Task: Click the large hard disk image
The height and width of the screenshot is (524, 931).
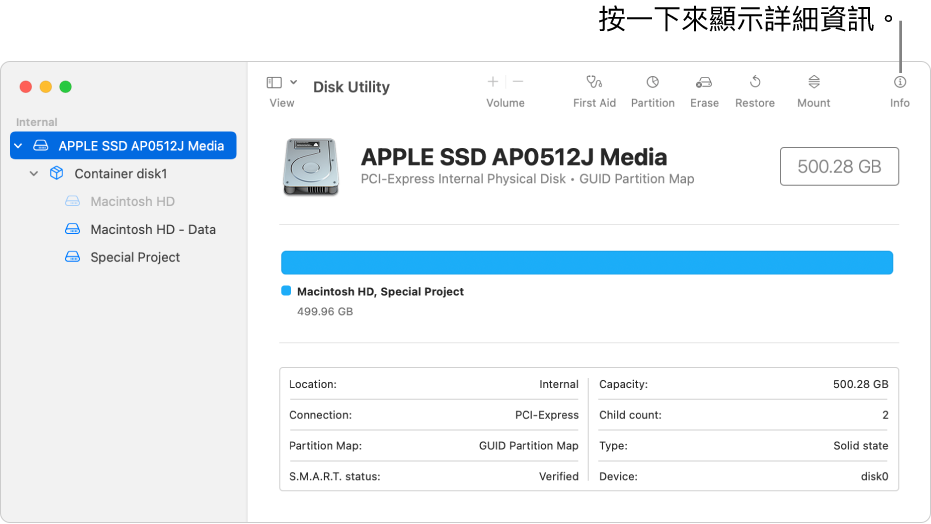Action: coord(311,167)
